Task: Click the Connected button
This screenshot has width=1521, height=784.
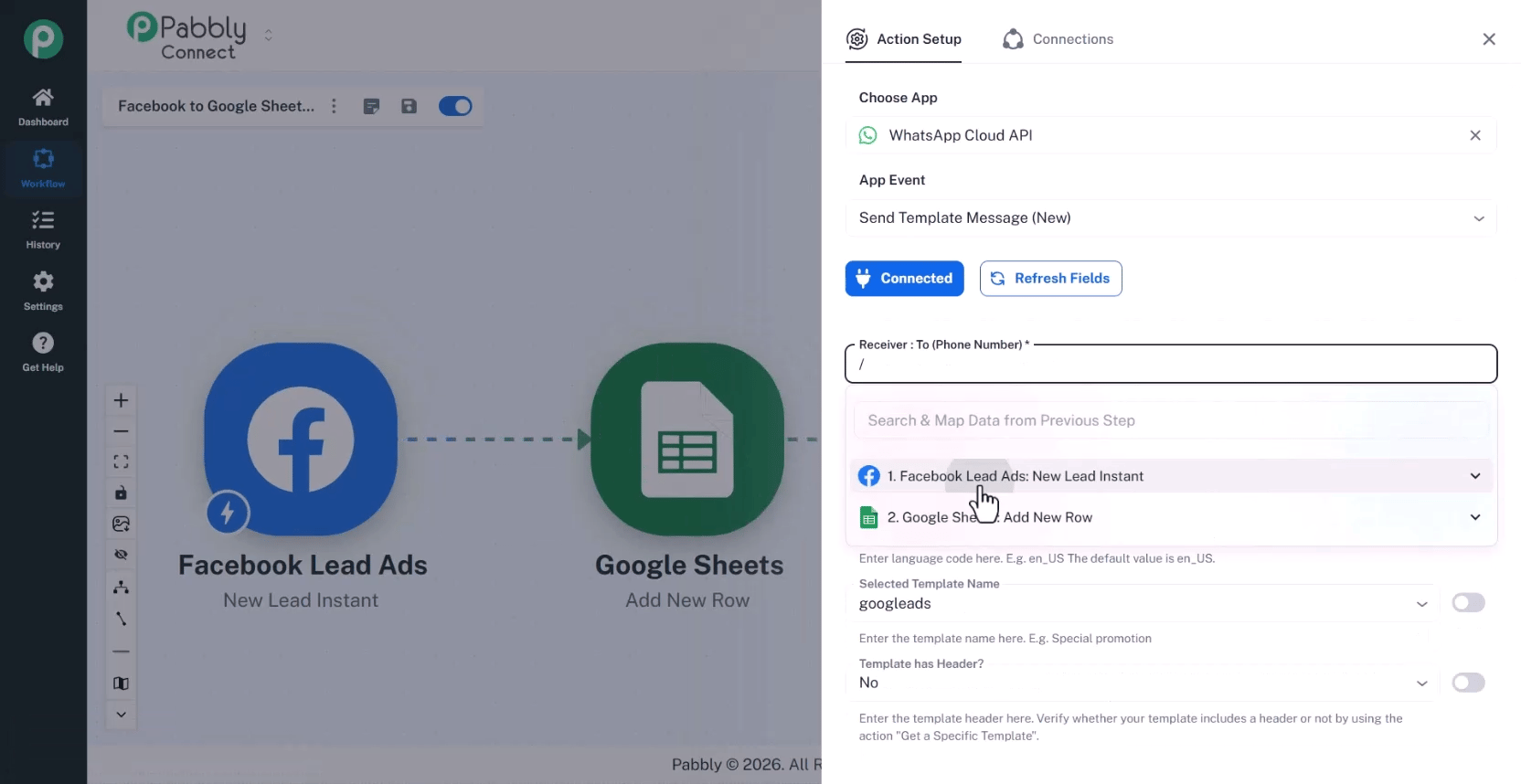Action: [904, 279]
